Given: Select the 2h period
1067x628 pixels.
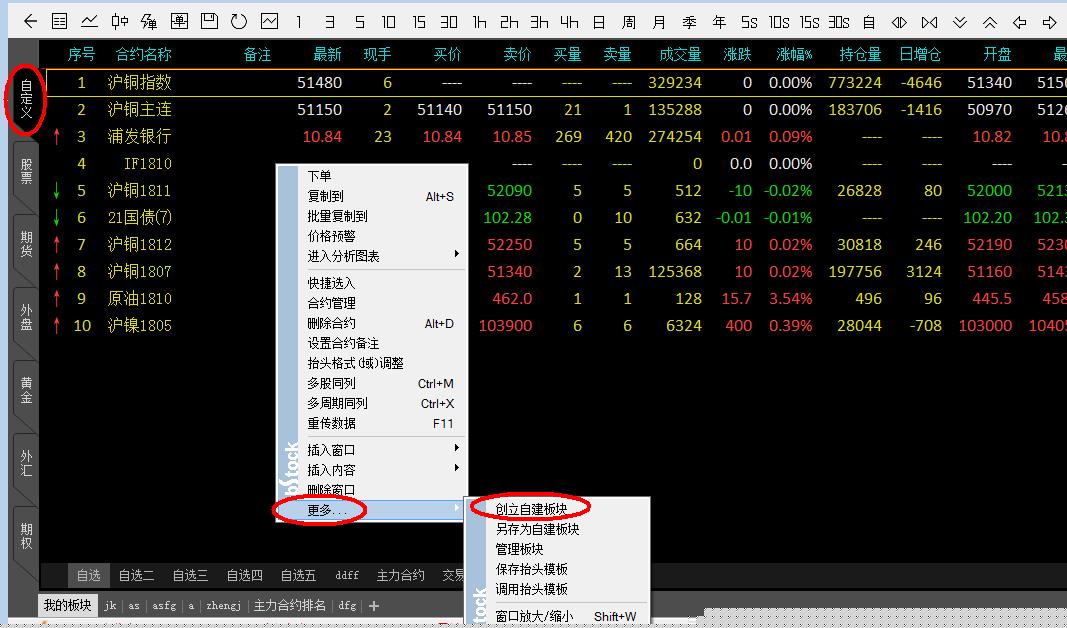Looking at the screenshot, I should point(509,22).
